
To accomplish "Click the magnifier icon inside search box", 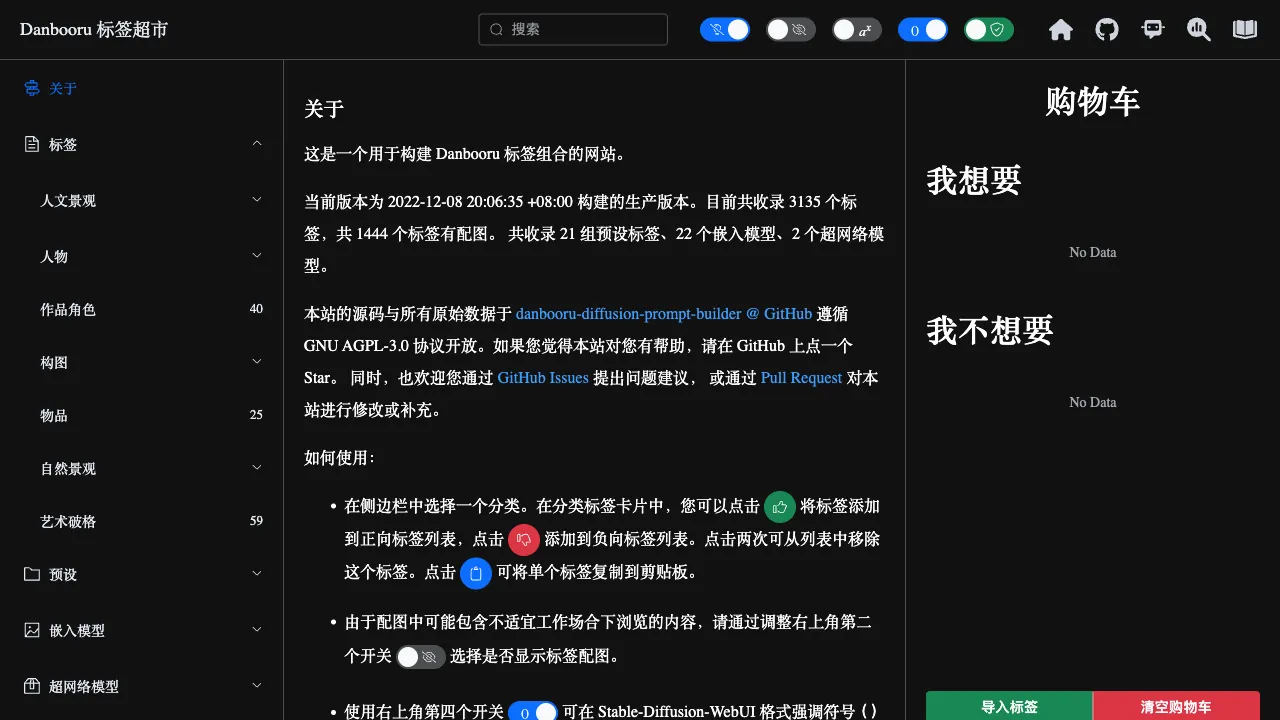I will pos(496,30).
